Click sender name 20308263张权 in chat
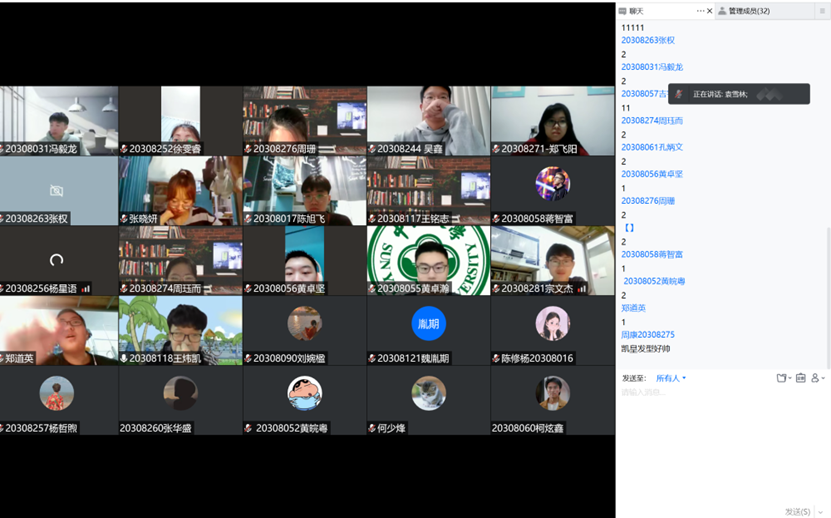This screenshot has width=831, height=518. pos(648,40)
